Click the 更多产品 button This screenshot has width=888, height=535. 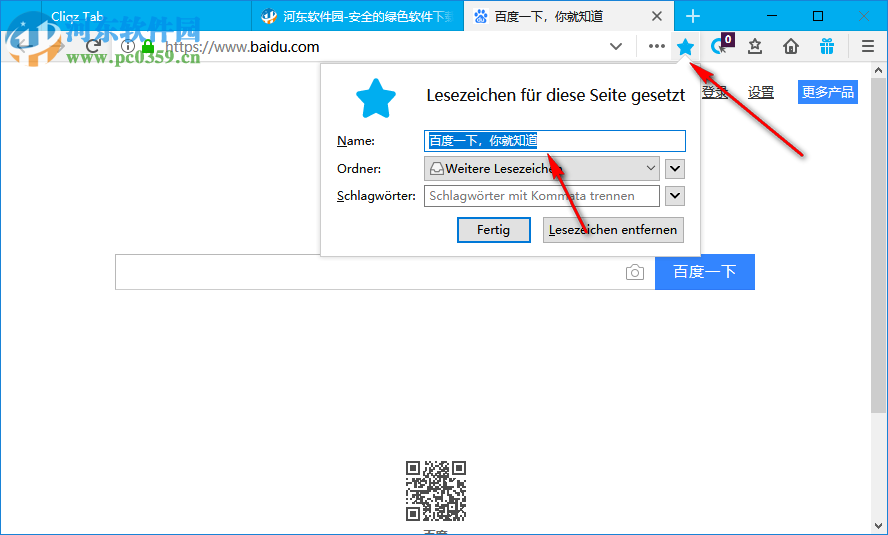(827, 92)
